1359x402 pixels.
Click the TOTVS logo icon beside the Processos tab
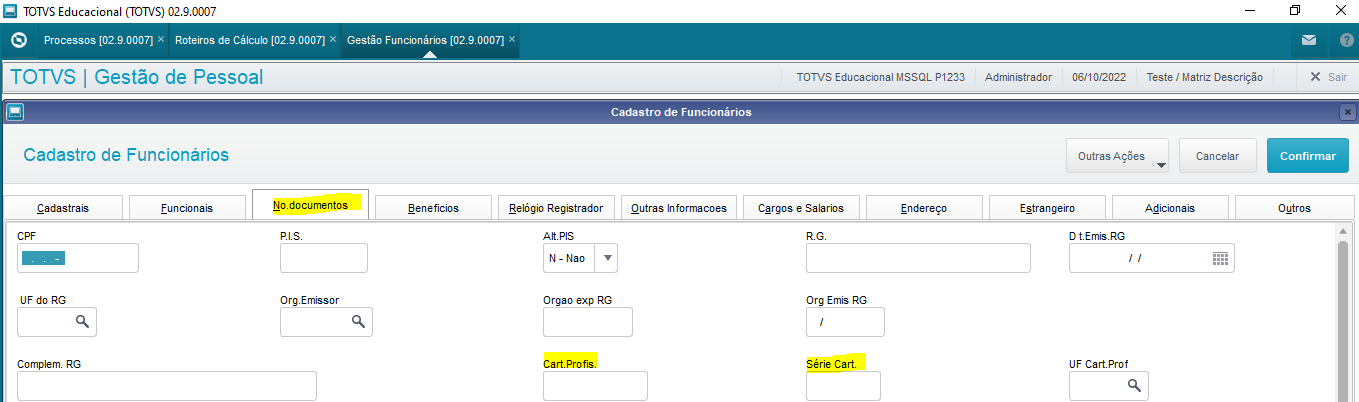[x=18, y=40]
